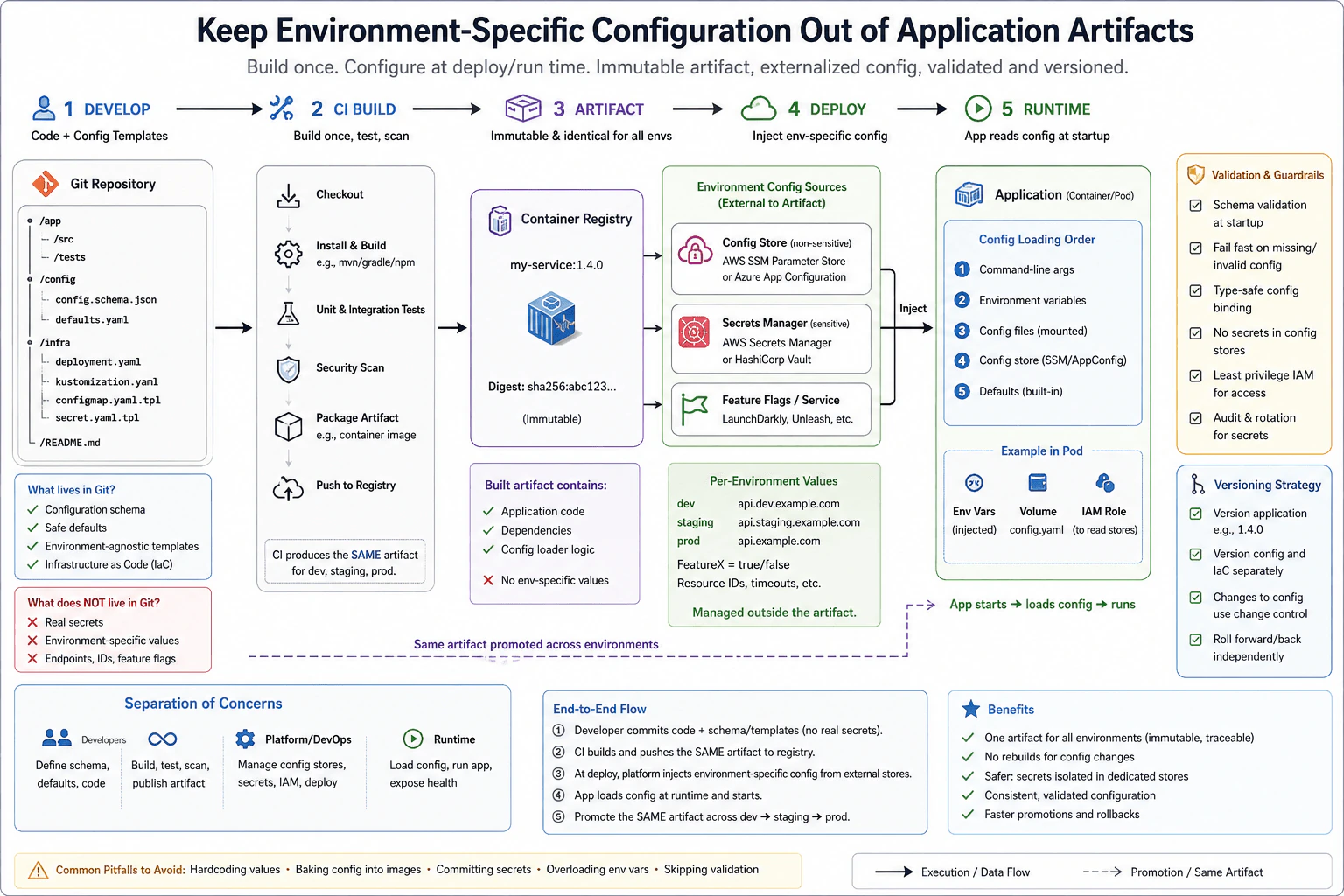This screenshot has width=1344, height=896.
Task: Click the Push to Registry cloud icon
Action: tap(288, 487)
